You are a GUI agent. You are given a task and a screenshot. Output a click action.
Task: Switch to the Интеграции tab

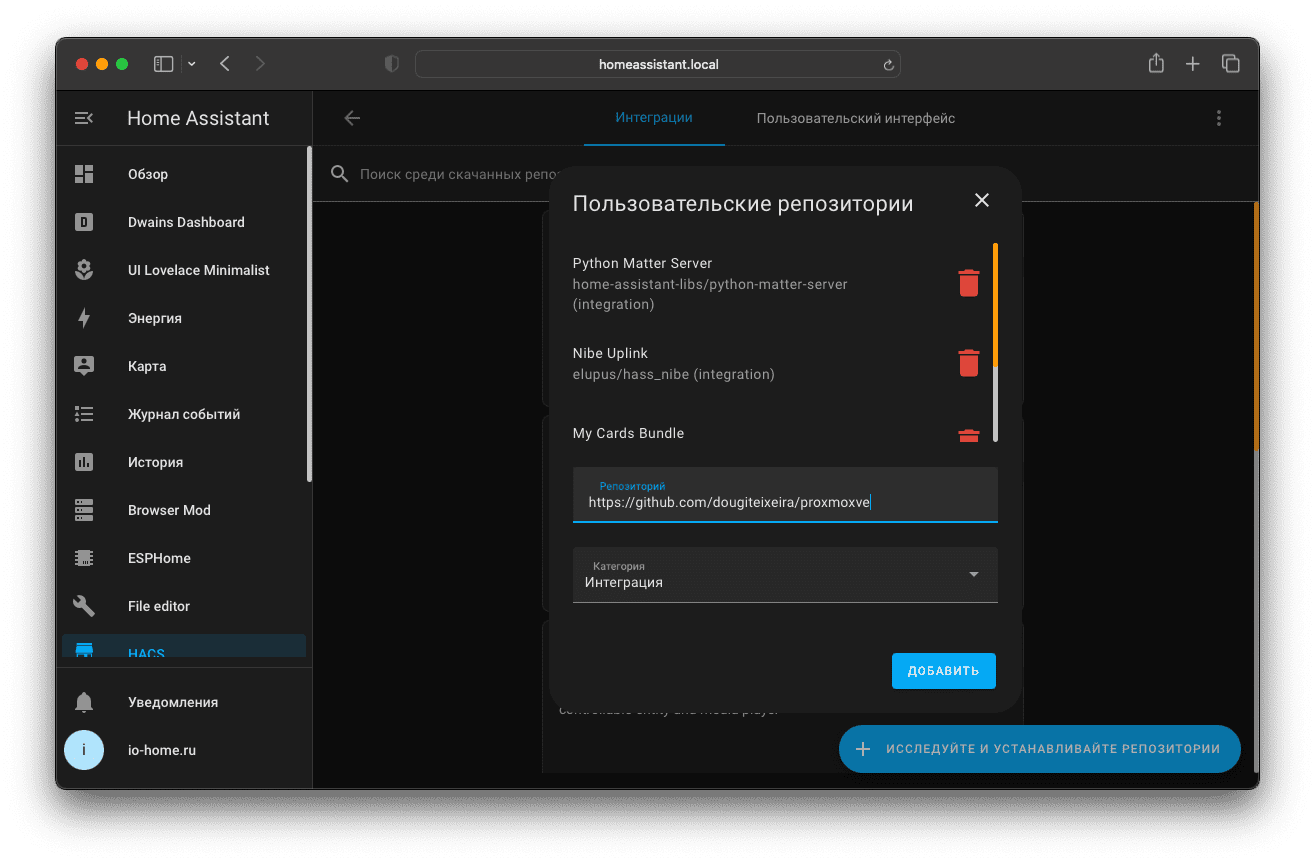(654, 118)
